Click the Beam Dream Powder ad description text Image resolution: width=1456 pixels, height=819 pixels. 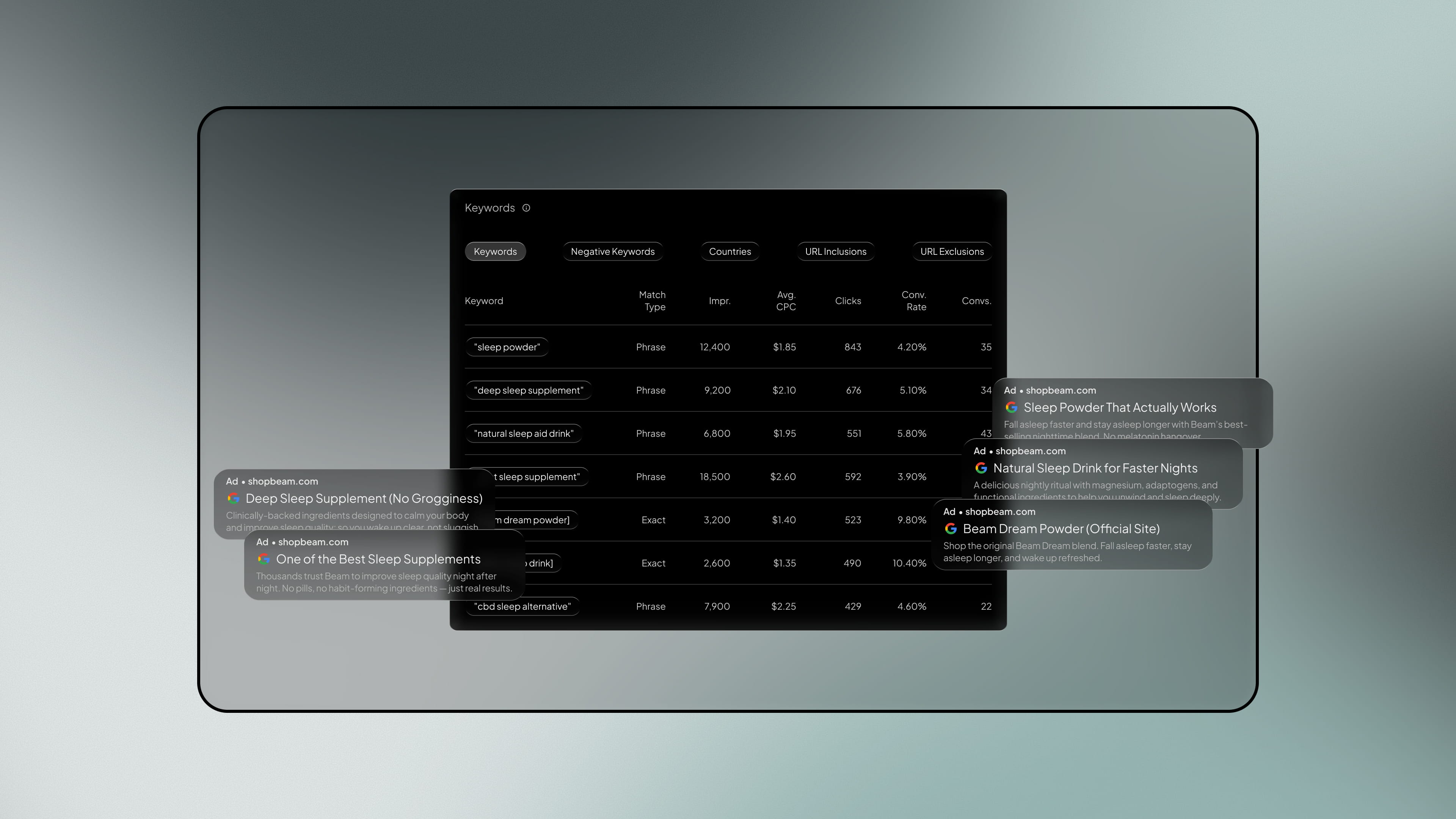point(1067,552)
